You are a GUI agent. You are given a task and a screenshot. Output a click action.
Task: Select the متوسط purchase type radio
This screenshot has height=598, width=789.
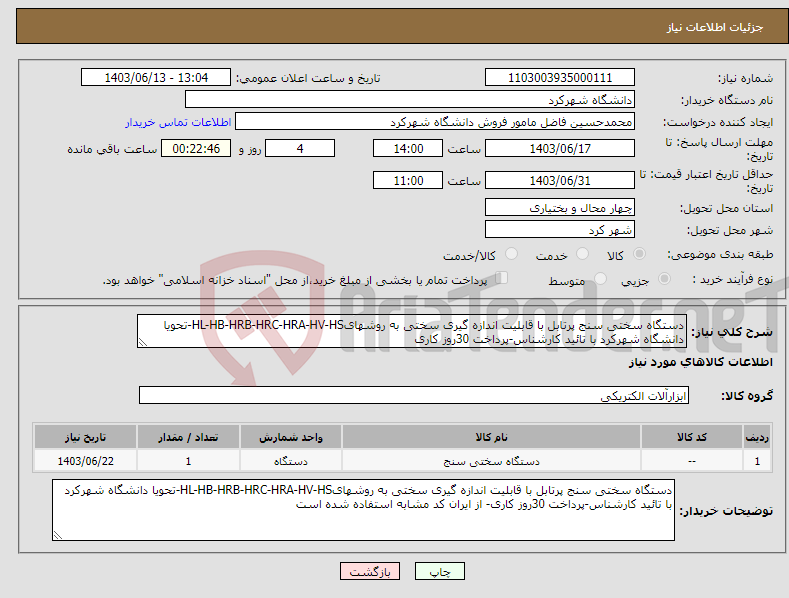pyautogui.click(x=600, y=278)
